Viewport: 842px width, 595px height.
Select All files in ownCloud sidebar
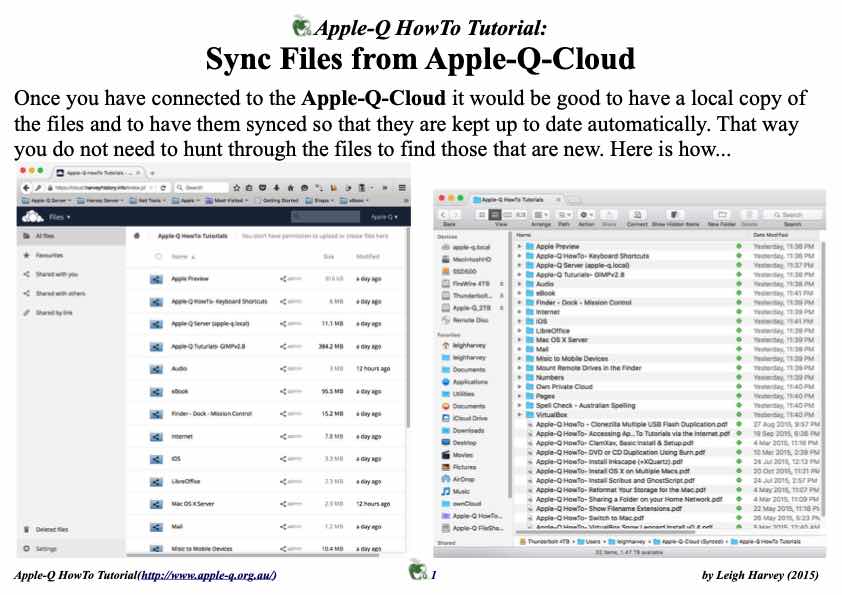point(71,236)
